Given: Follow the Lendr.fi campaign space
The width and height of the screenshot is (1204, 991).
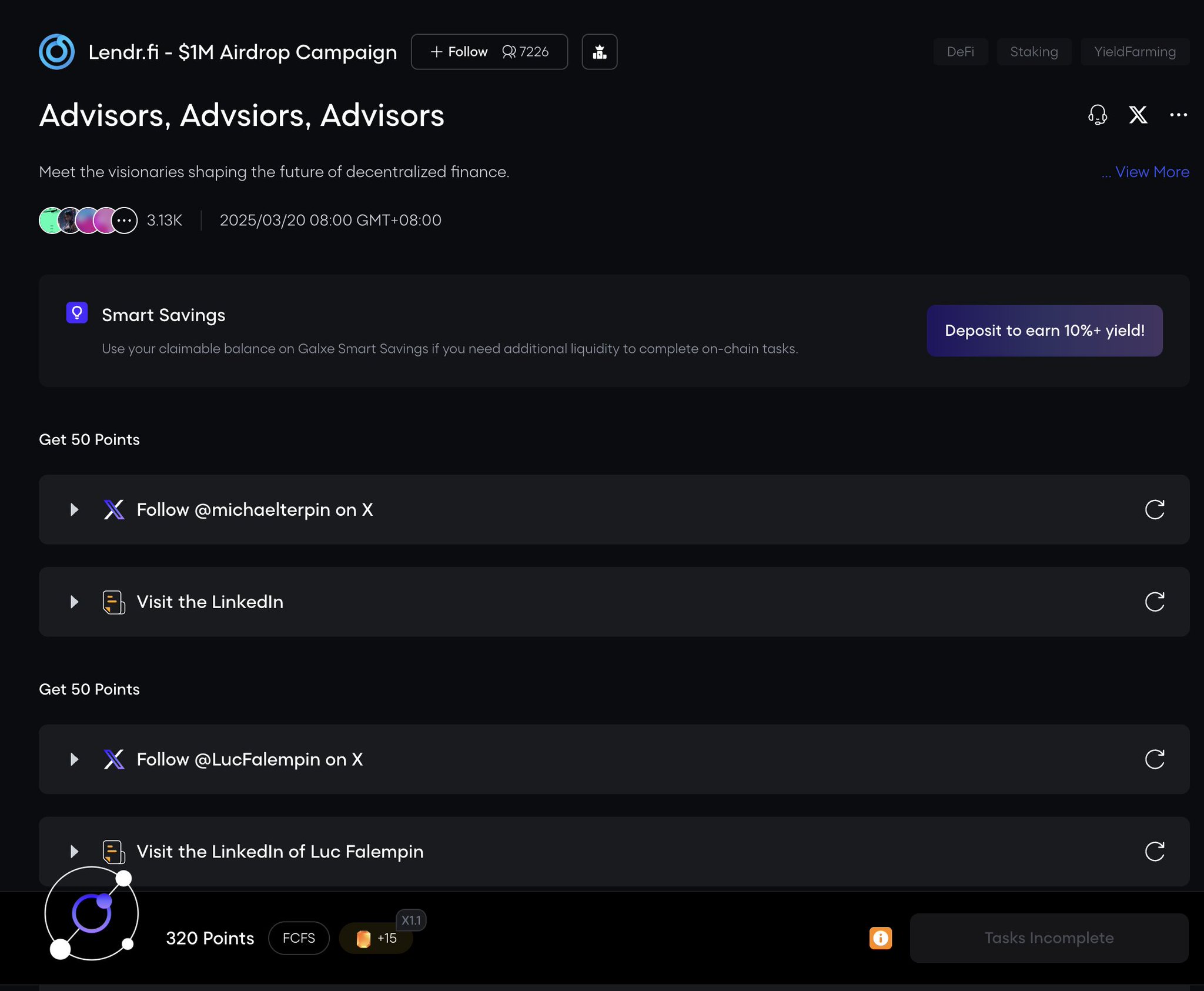Looking at the screenshot, I should click(x=459, y=52).
